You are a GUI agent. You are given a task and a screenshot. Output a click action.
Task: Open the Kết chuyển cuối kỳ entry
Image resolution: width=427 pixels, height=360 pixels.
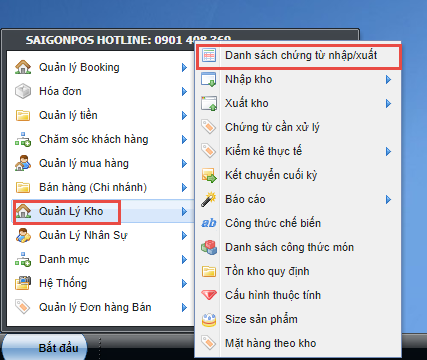tap(298, 175)
